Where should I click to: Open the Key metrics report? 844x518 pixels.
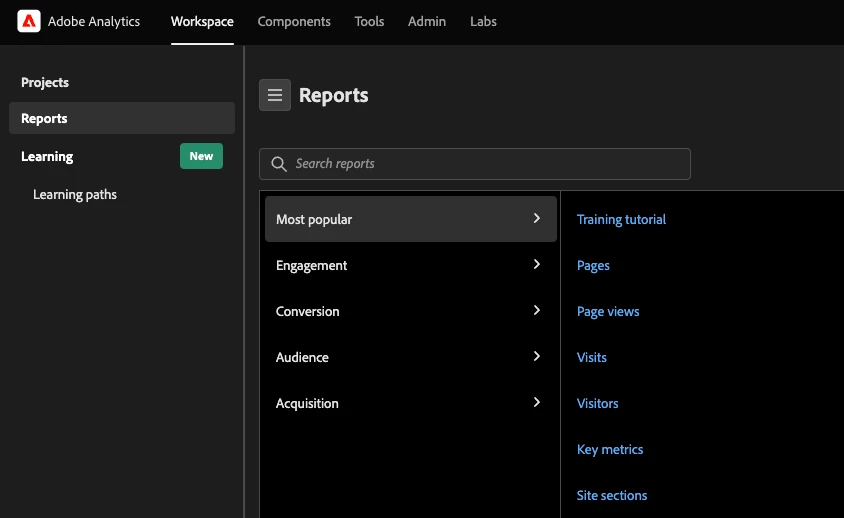click(610, 449)
